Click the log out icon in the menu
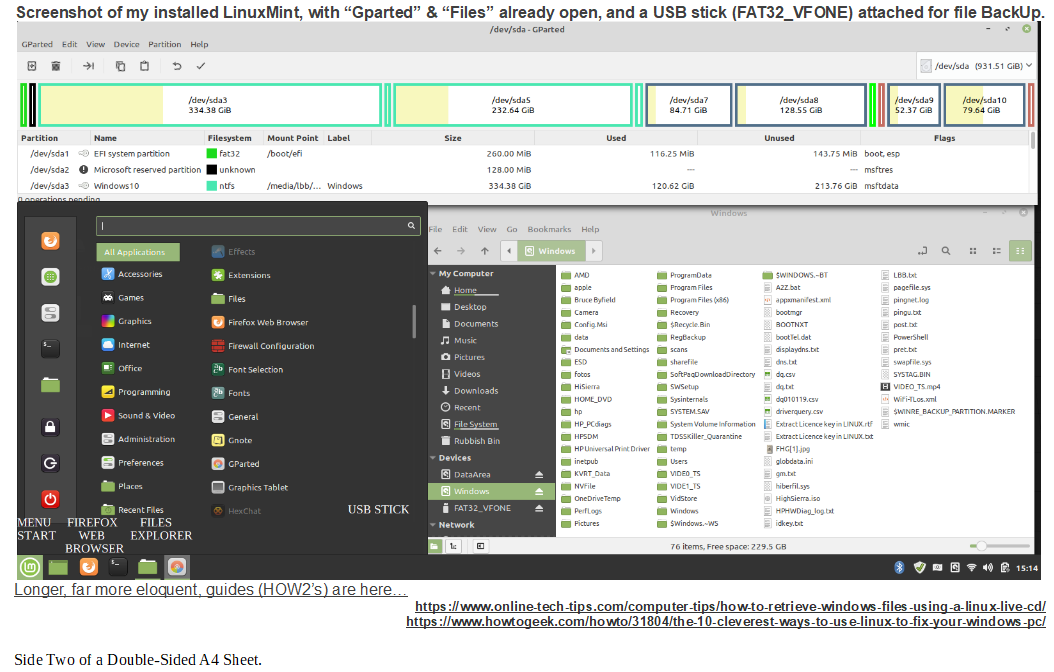This screenshot has width=1054, height=672. (x=50, y=463)
